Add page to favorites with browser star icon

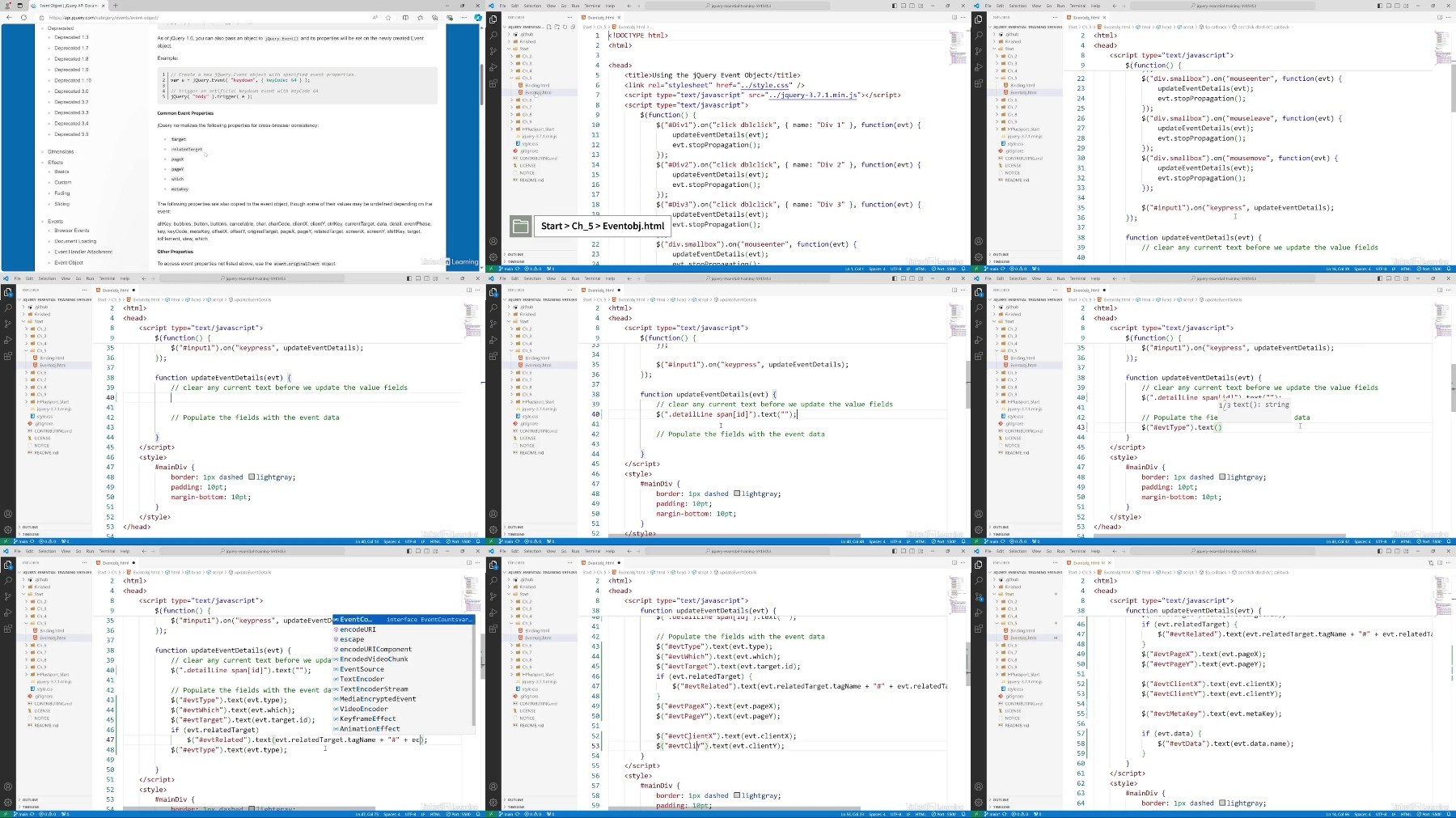coord(387,17)
